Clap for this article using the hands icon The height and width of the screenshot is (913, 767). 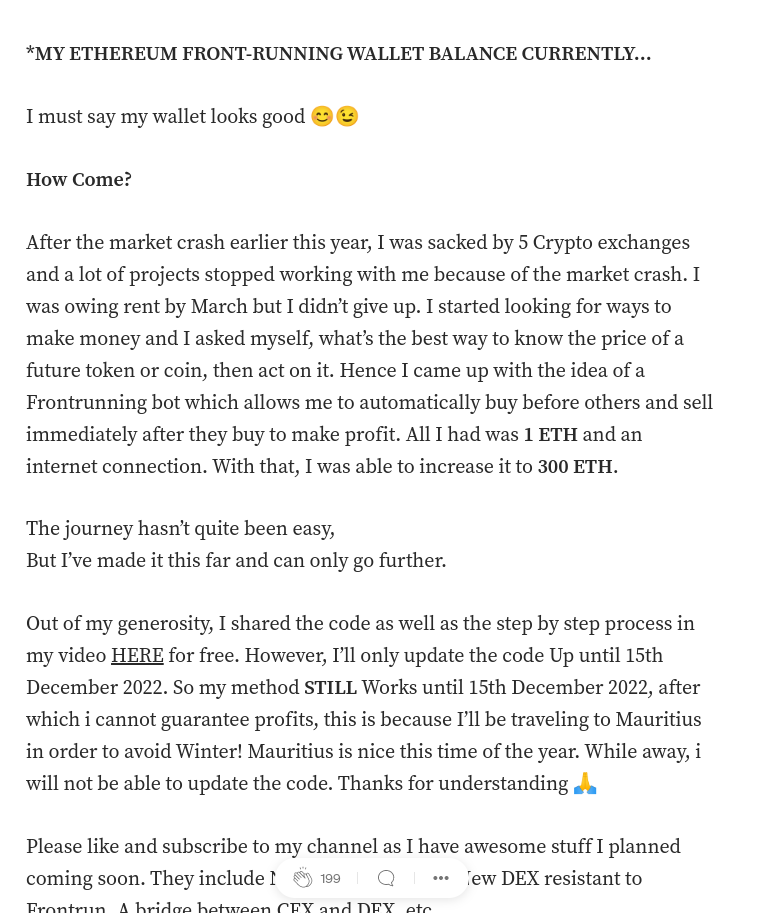pos(302,878)
